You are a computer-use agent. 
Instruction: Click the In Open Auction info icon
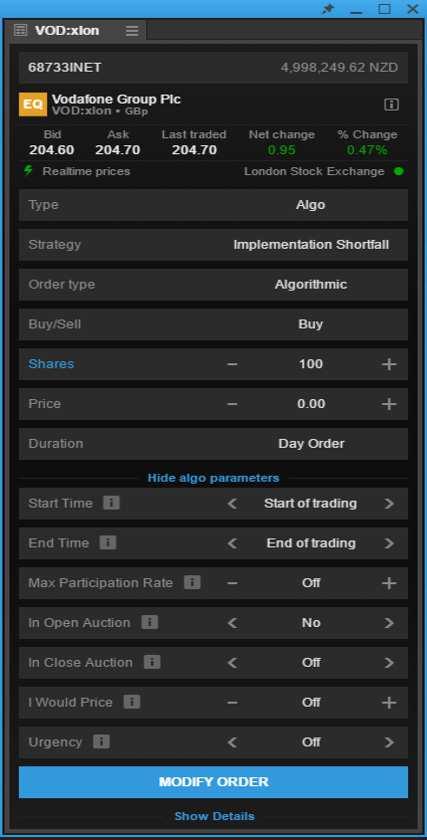coord(149,622)
